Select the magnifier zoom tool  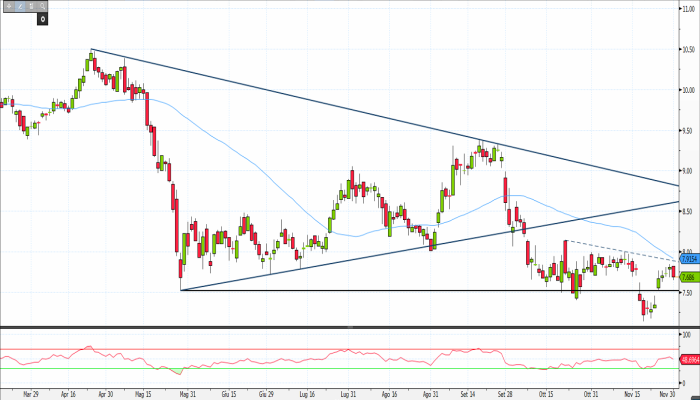[x=43, y=6]
